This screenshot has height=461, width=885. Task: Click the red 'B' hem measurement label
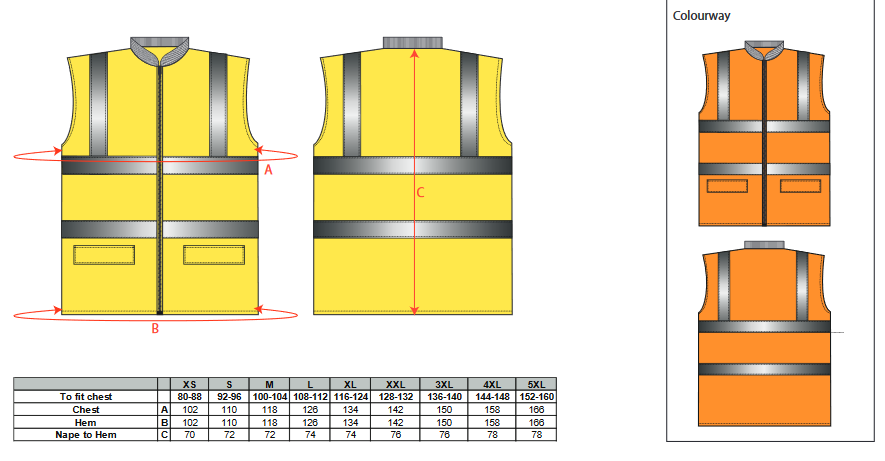(155, 328)
